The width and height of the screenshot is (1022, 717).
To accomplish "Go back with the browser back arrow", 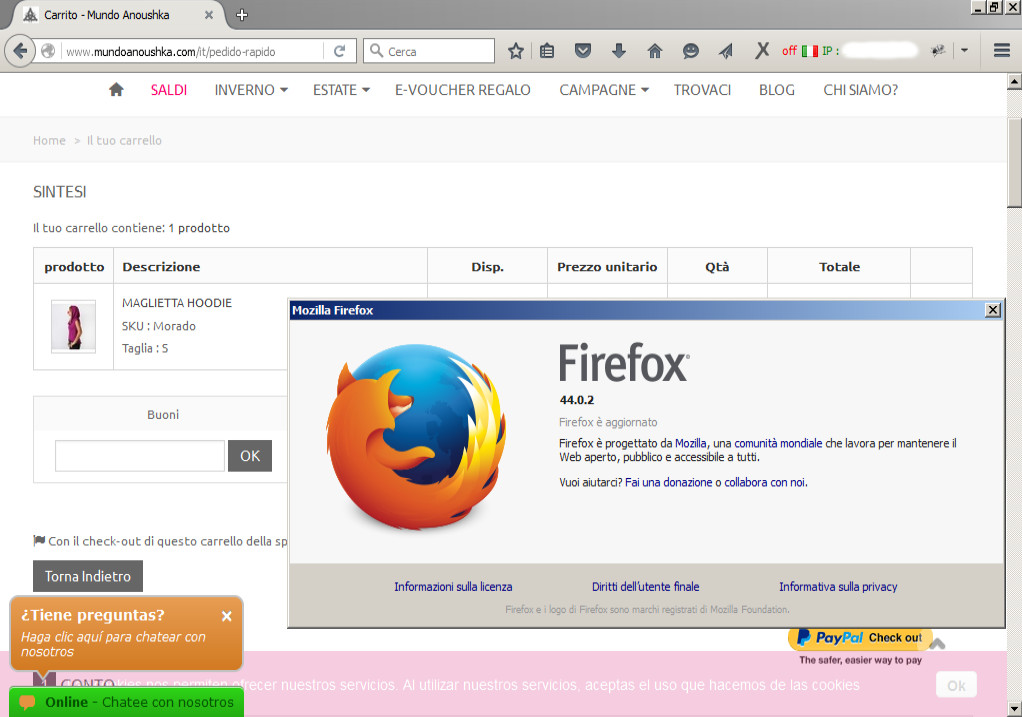I will (x=20, y=51).
